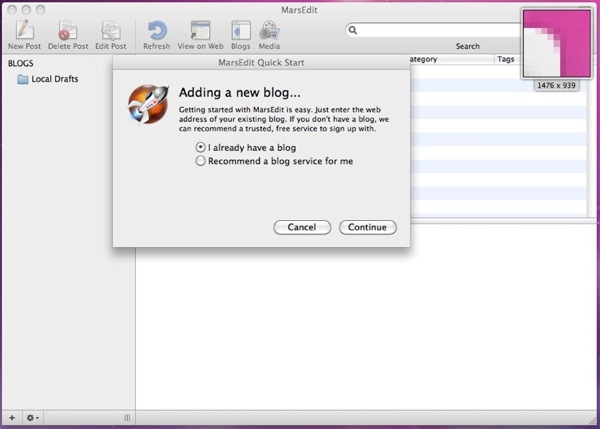The height and width of the screenshot is (429, 600).
Task: Open the Edit Post toolbar icon
Action: [x=111, y=31]
